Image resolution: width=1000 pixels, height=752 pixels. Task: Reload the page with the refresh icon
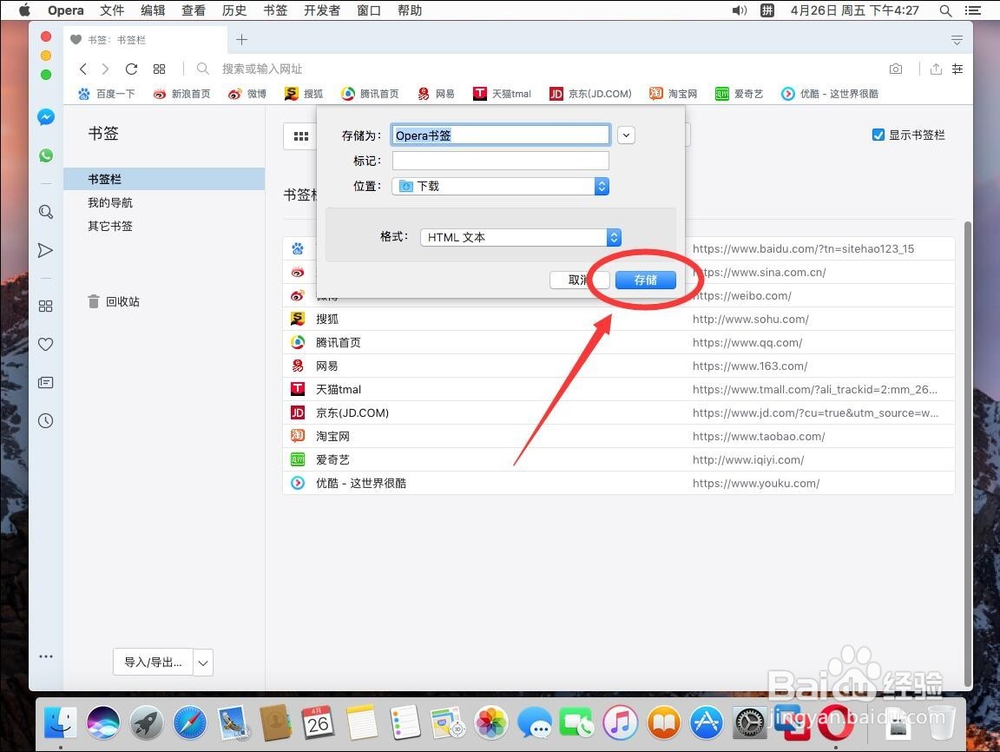click(131, 69)
